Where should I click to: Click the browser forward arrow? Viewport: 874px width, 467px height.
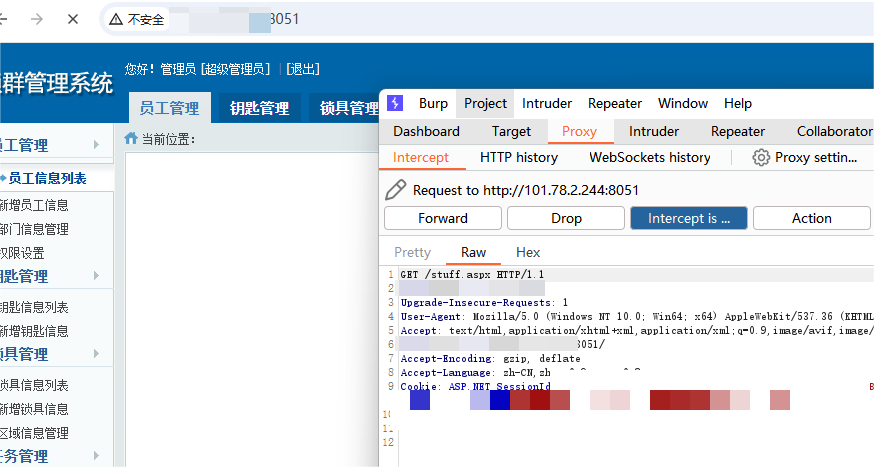pos(37,20)
